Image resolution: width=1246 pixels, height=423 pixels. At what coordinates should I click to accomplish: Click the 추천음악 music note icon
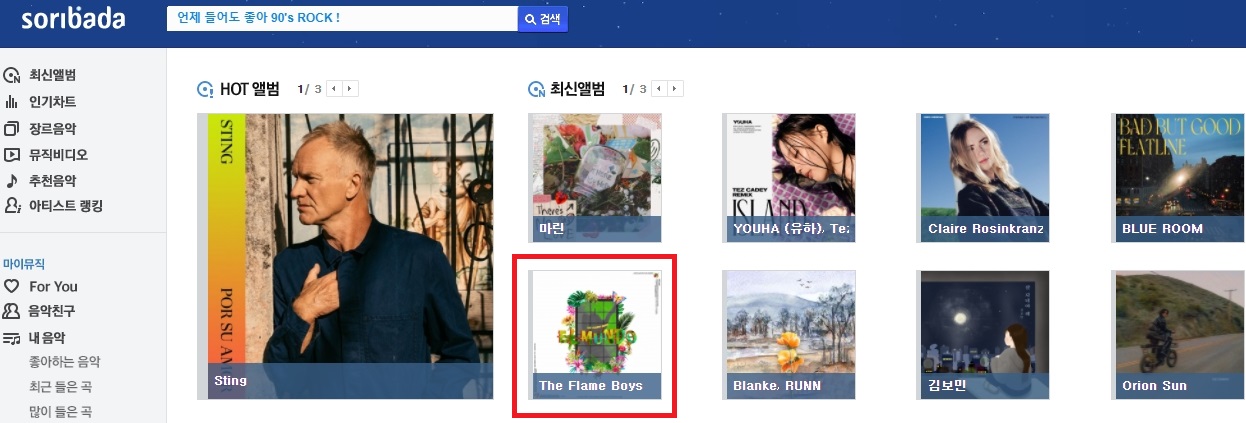click(x=12, y=181)
